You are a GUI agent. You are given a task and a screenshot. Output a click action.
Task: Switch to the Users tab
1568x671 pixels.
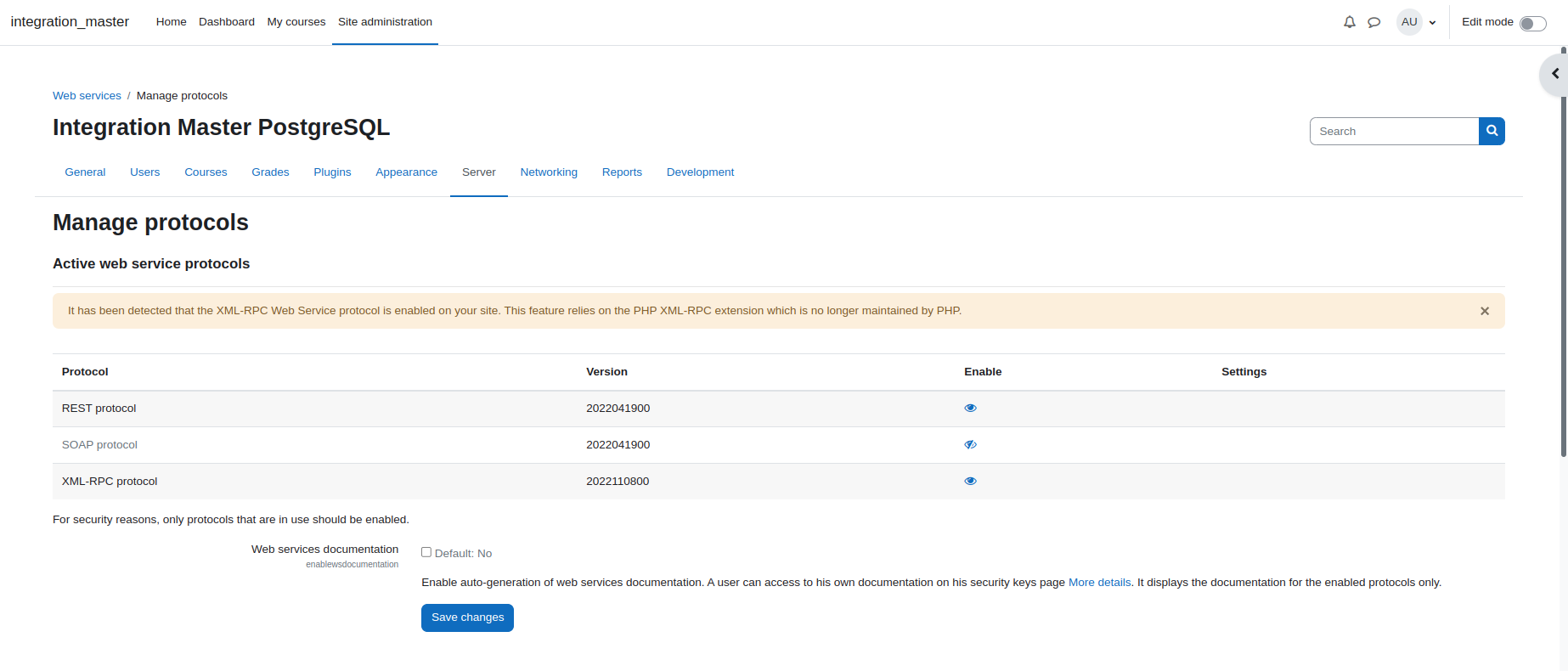(x=145, y=172)
